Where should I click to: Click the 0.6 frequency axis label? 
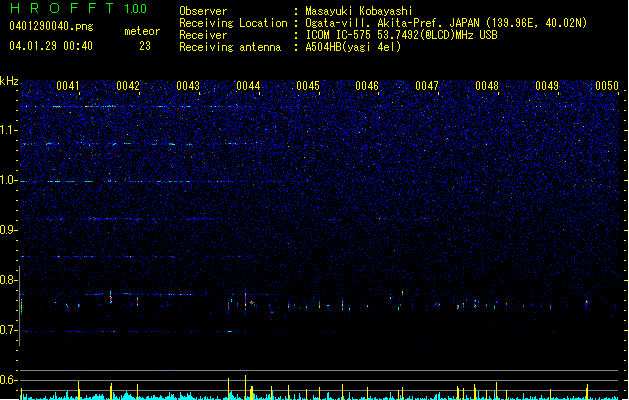(x=9, y=380)
